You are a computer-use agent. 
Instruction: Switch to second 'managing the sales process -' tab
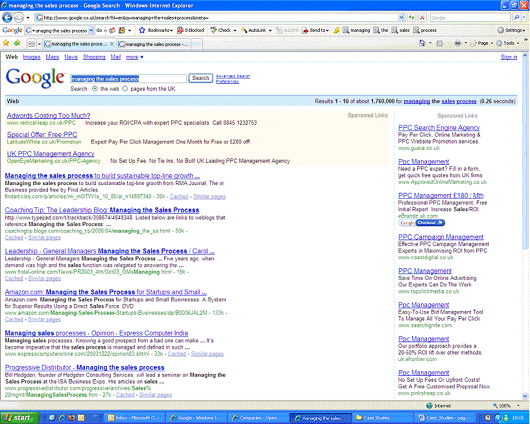154,44
